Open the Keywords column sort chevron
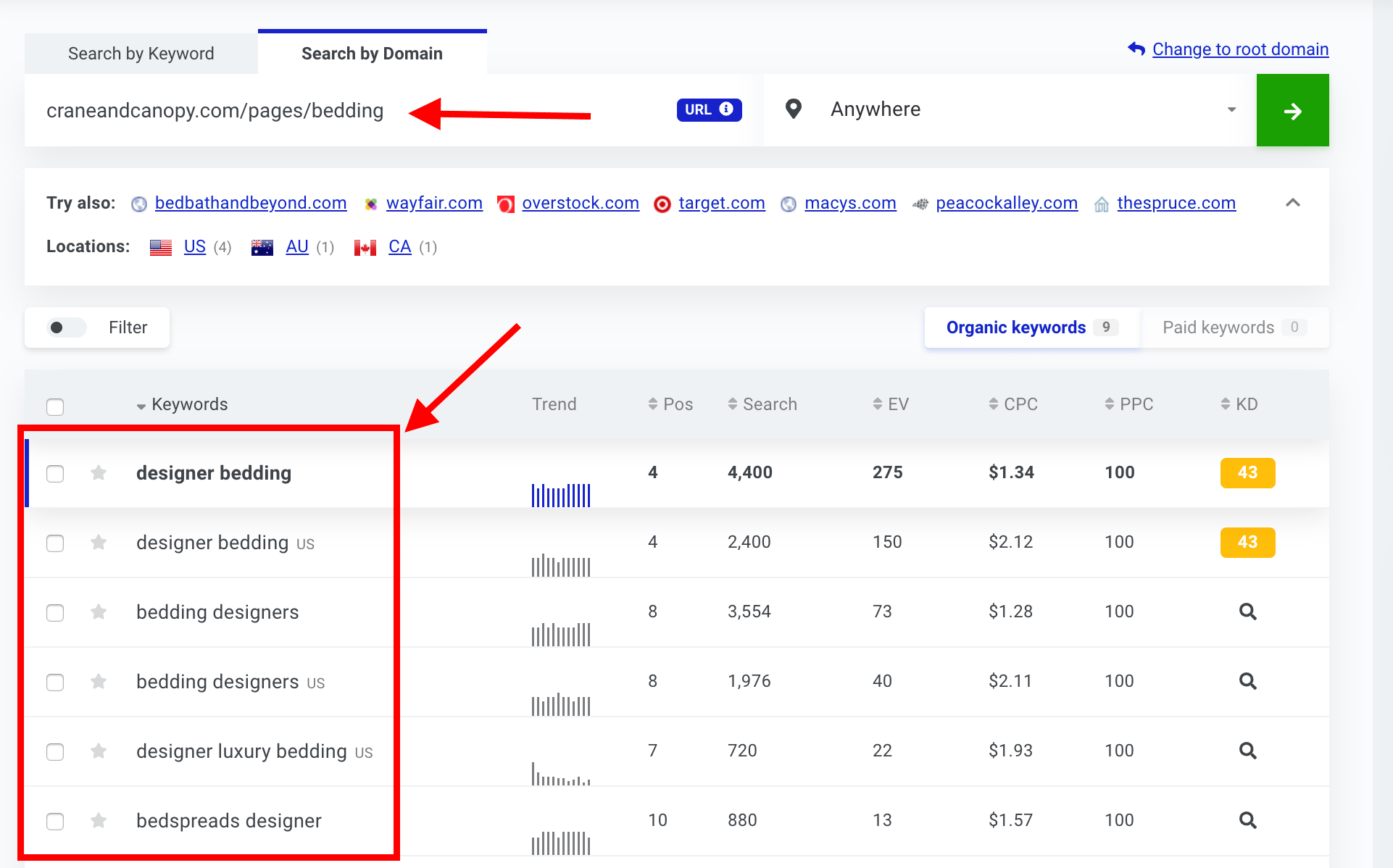This screenshot has height=868, width=1393. tap(140, 405)
